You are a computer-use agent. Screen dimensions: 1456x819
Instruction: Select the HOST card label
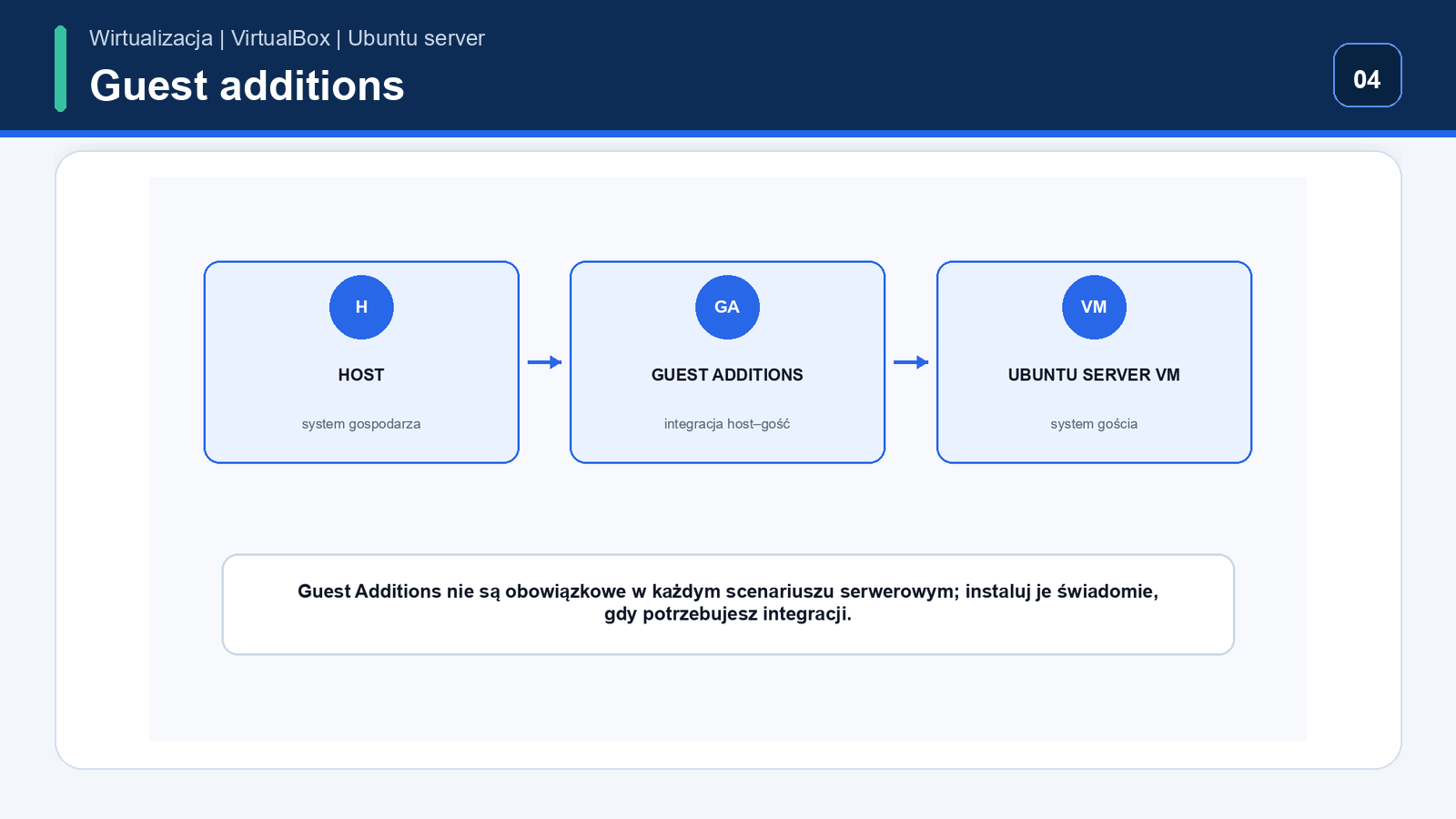pyautogui.click(x=361, y=375)
